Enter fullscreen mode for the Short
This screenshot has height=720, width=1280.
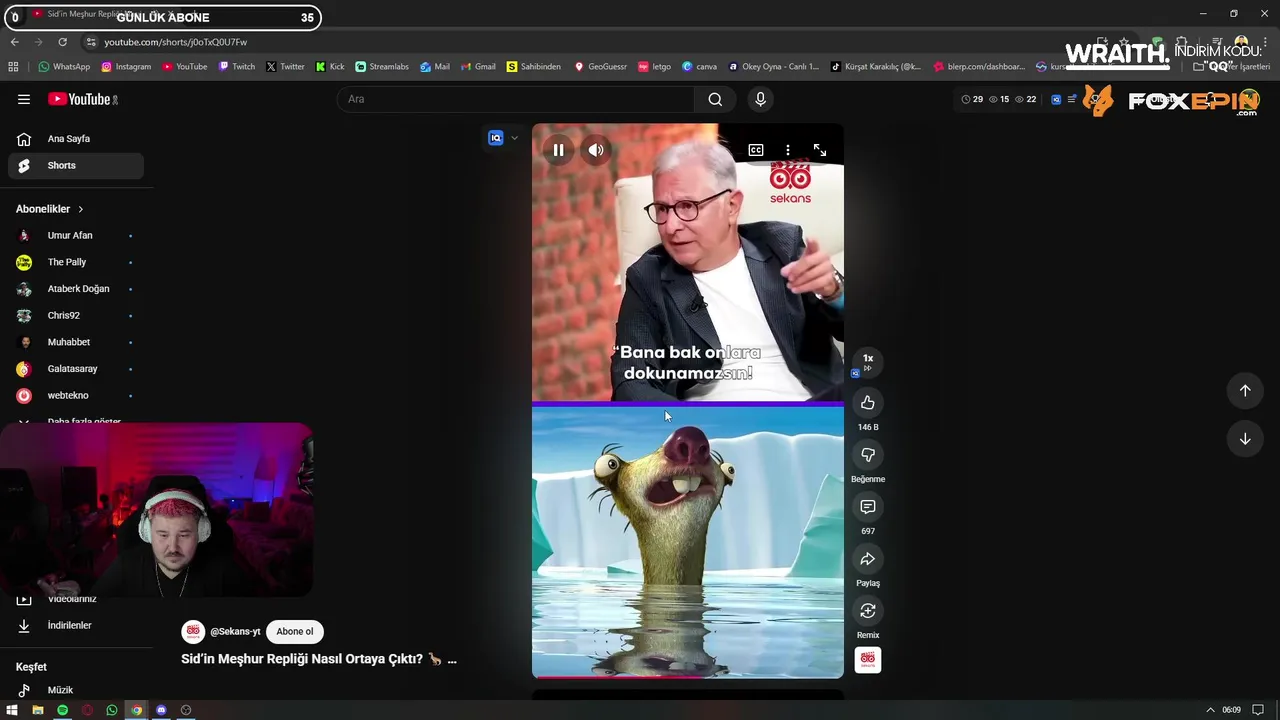tap(820, 150)
